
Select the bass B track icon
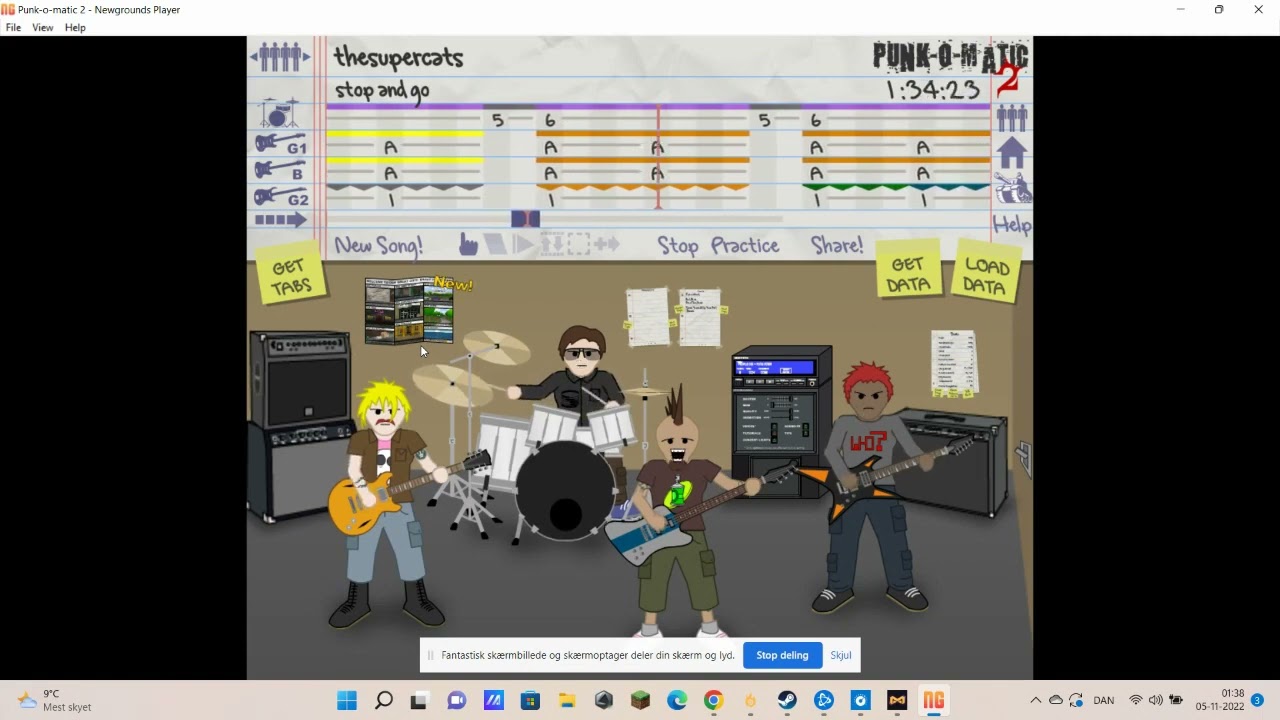(281, 171)
